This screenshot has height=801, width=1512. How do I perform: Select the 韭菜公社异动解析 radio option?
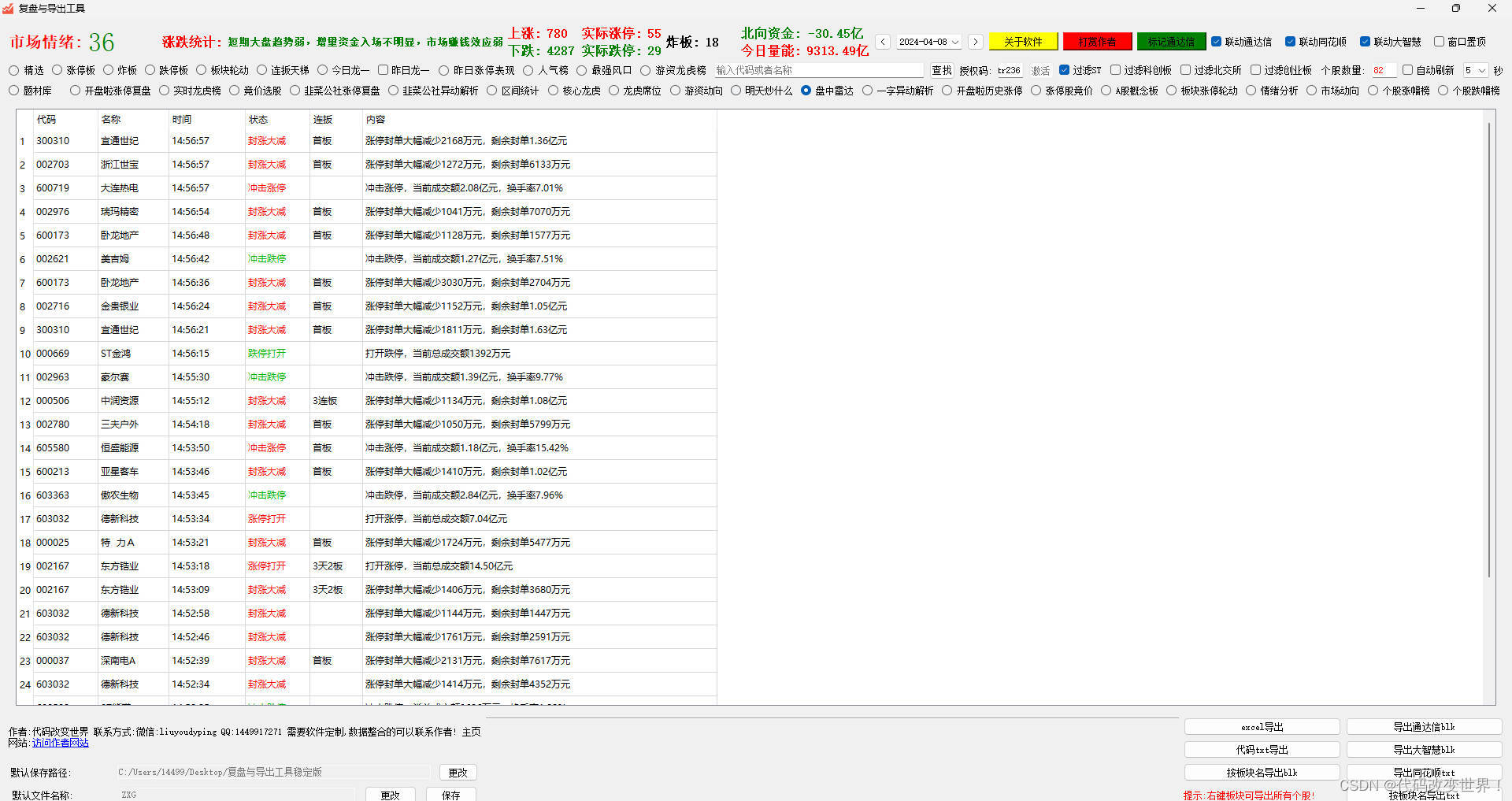coord(393,91)
